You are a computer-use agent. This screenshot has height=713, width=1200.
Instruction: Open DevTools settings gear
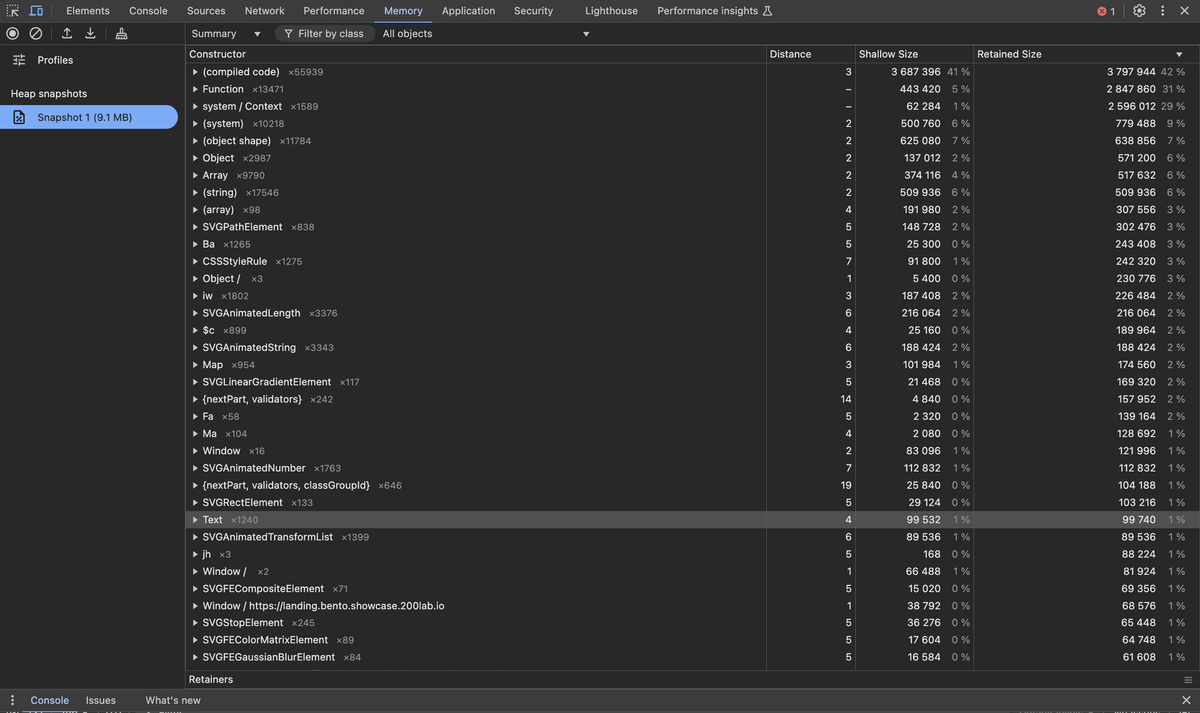[1138, 10]
